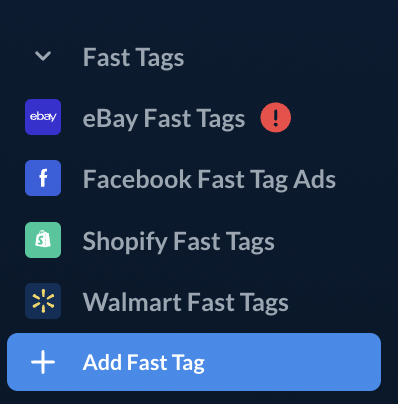Choose the eBay integration logo tile
The width and height of the screenshot is (398, 404).
[43, 117]
